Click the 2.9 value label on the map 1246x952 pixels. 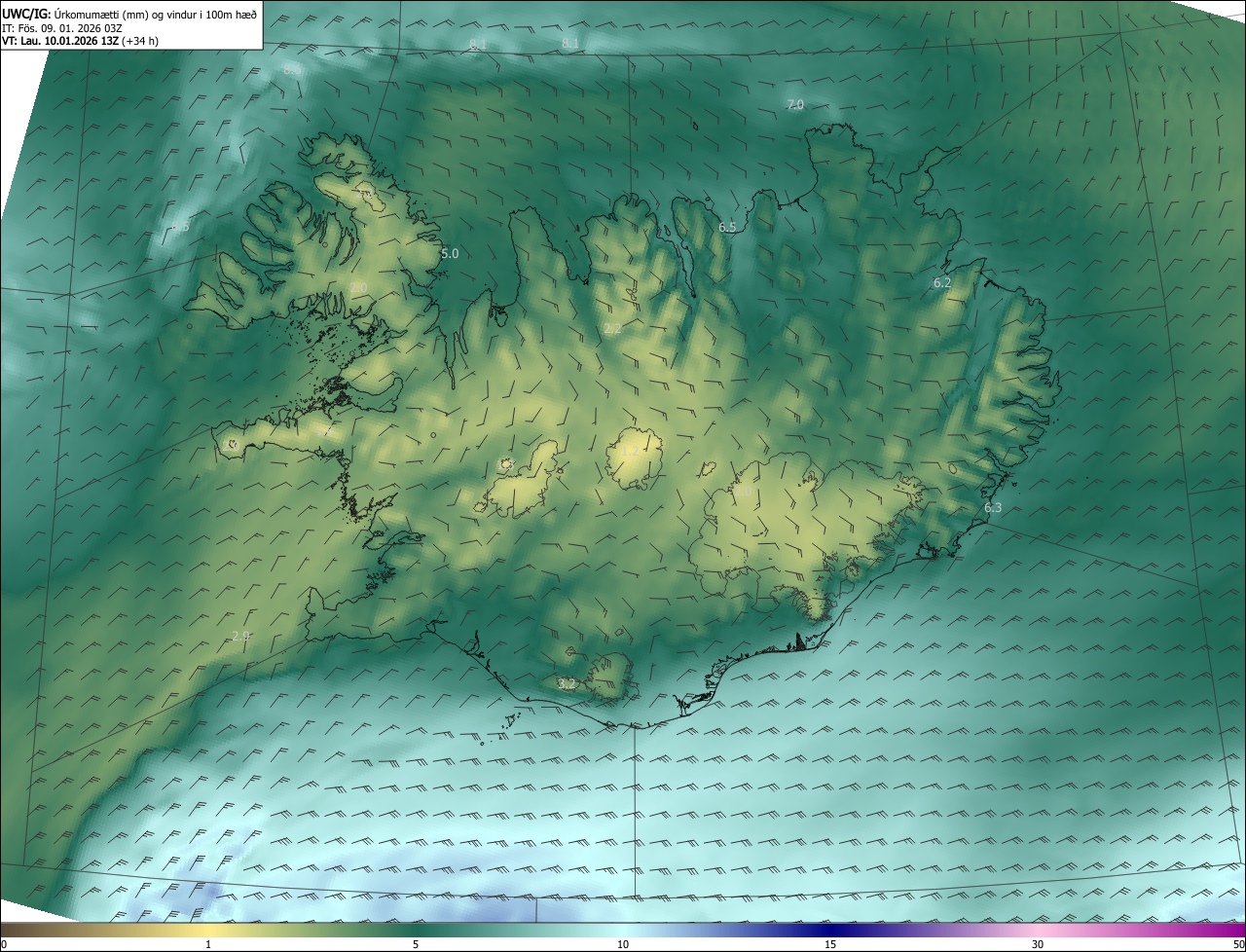pyautogui.click(x=241, y=636)
